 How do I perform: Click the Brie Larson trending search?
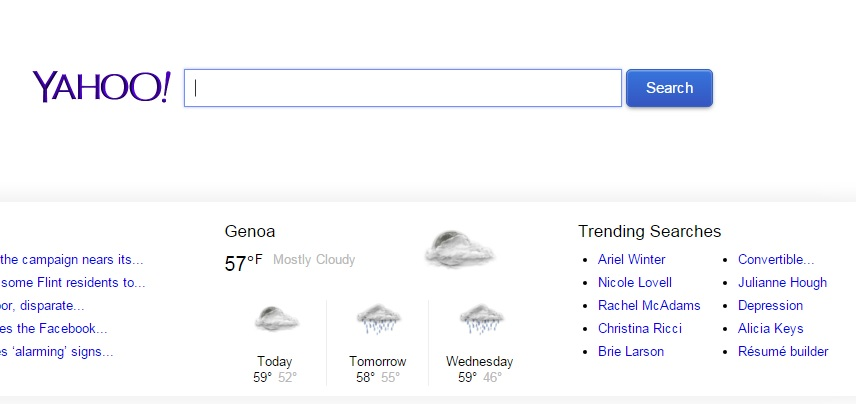point(630,351)
